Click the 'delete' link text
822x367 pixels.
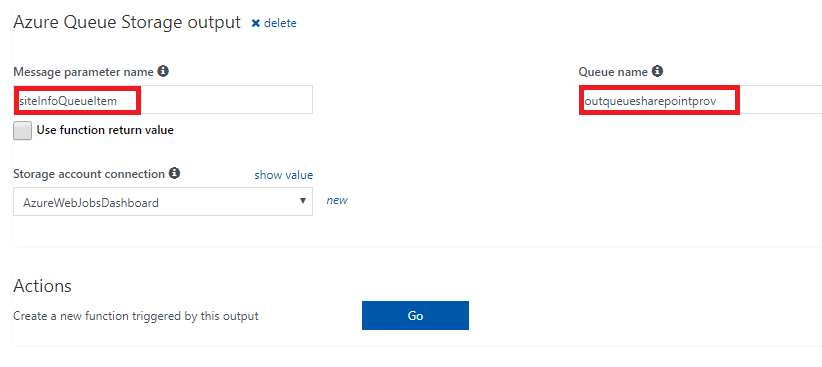tap(280, 23)
